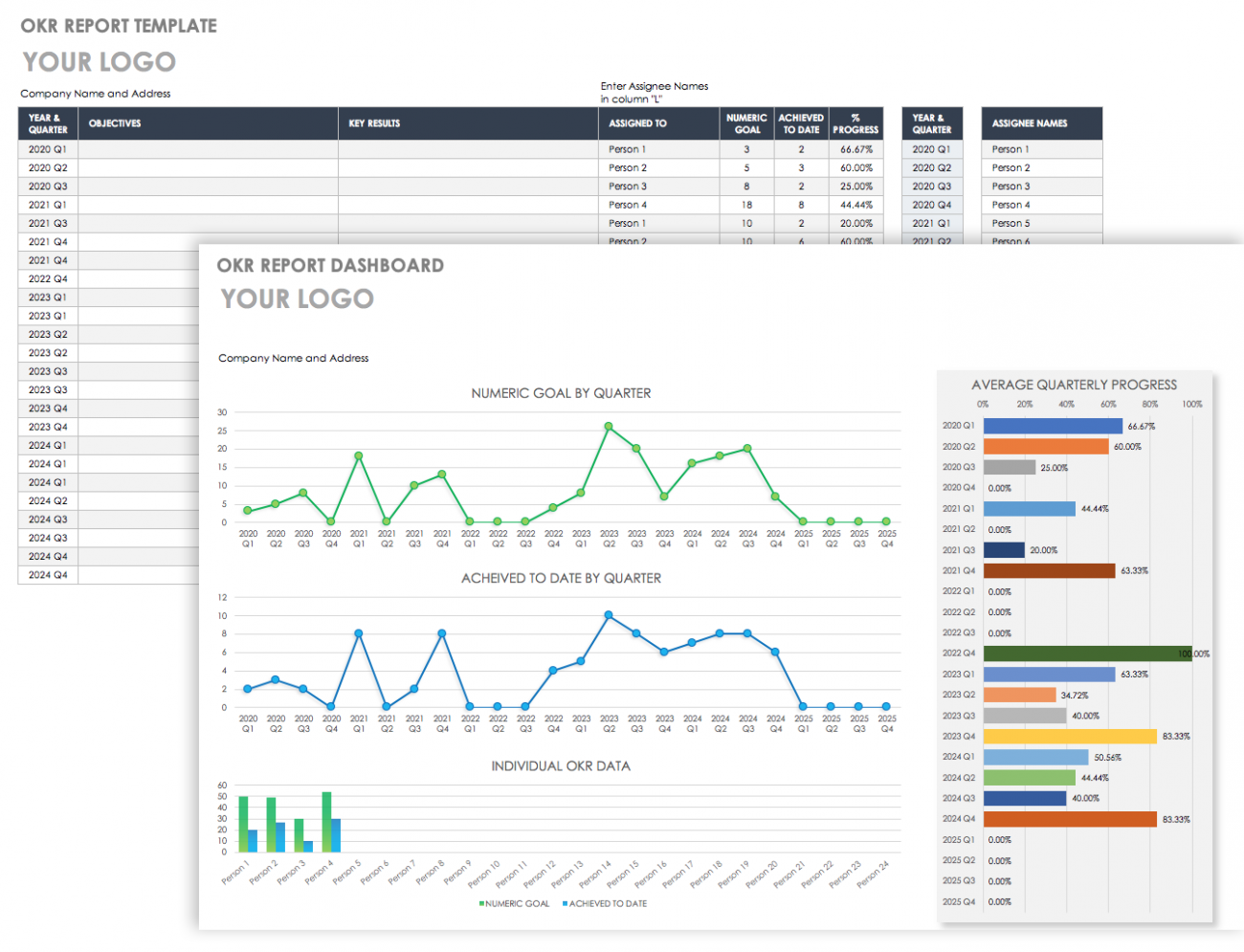Click the dark green 2022 Q4 100% bar
Viewport: 1244px width, 952px height.
tap(1086, 653)
